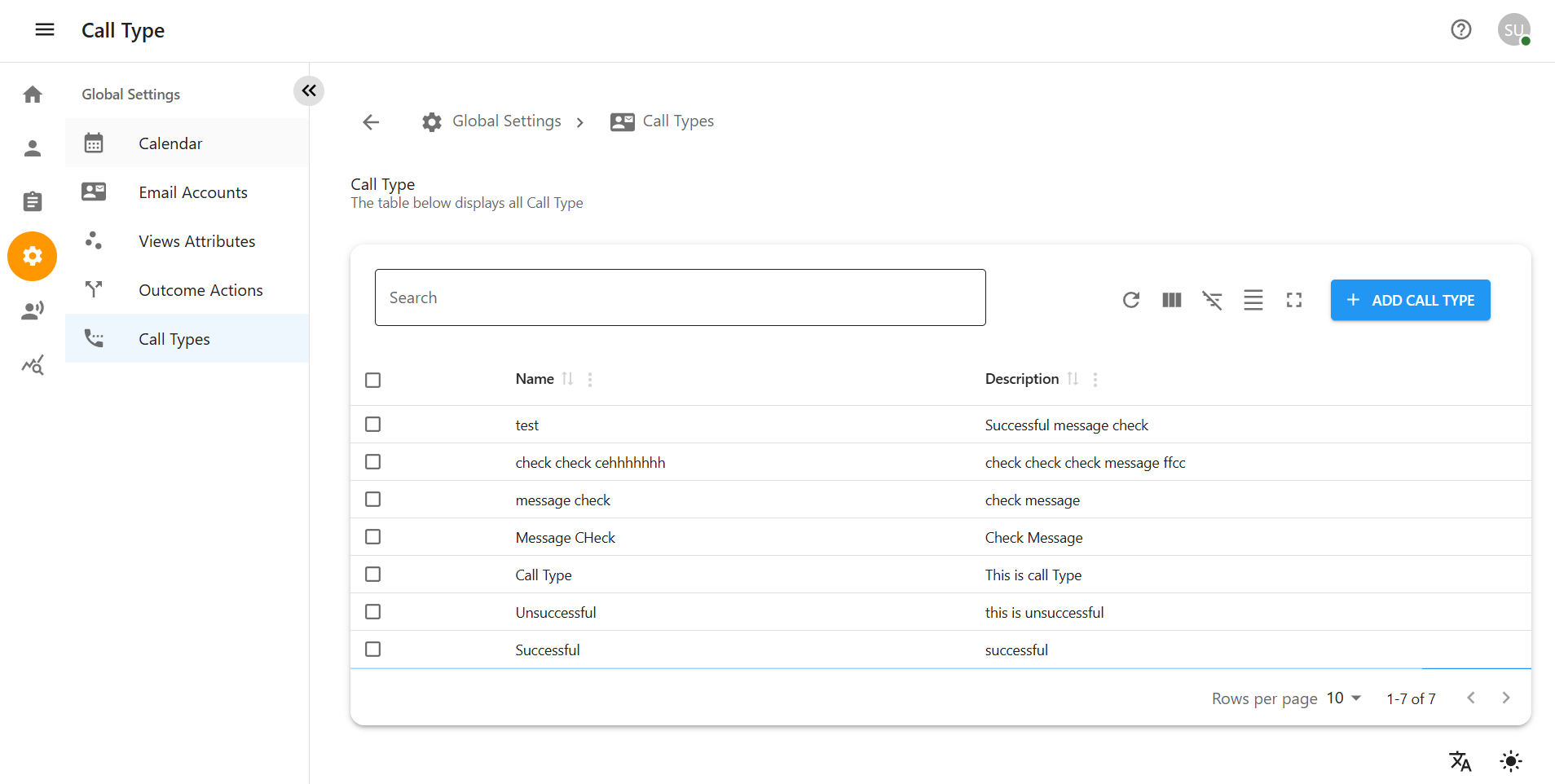
Task: Enter fullscreen mode for the table
Action: [x=1293, y=300]
